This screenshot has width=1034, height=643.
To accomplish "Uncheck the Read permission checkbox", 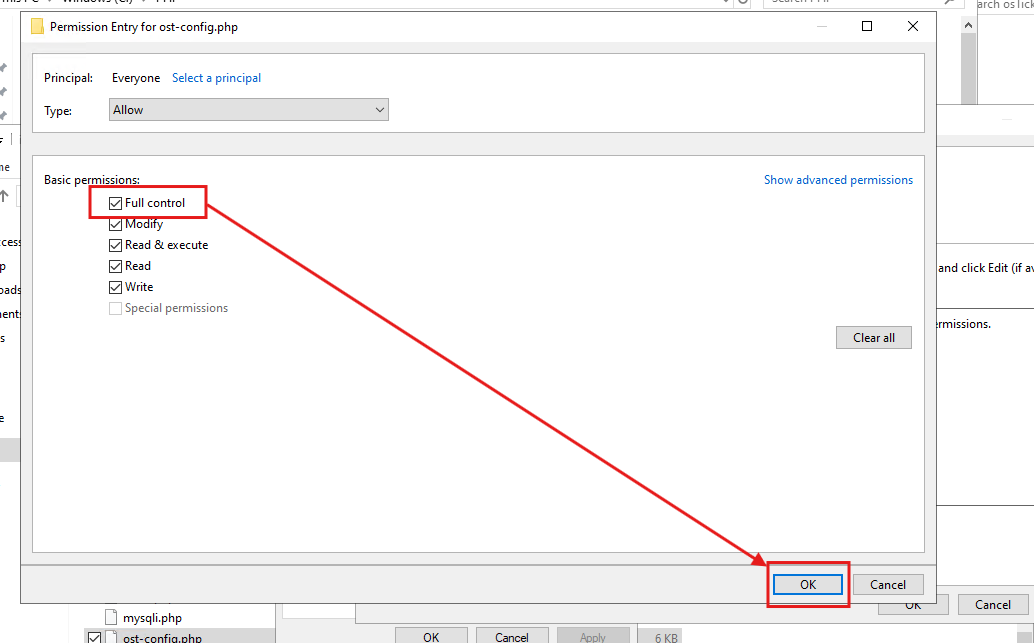I will (x=115, y=266).
